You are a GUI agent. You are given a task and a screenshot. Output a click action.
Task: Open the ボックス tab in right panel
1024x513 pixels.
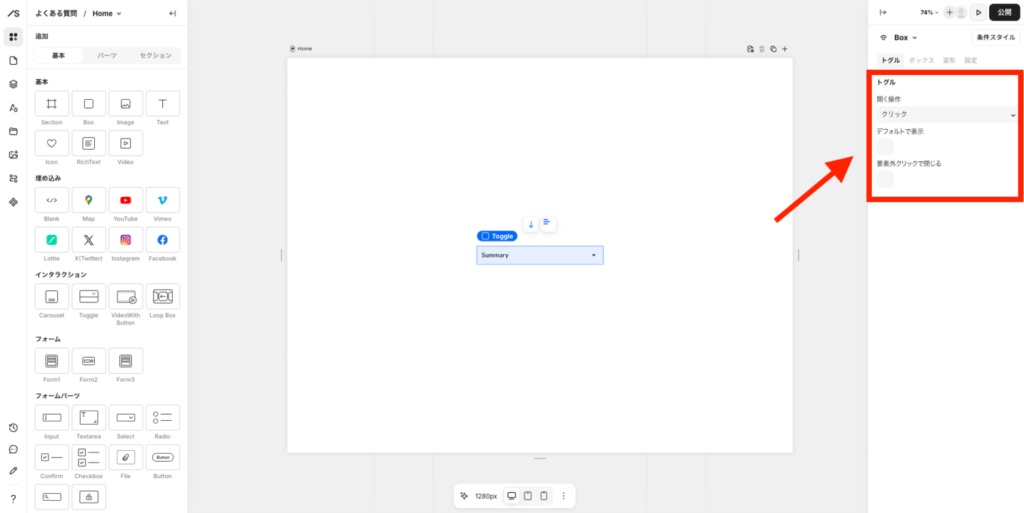coord(921,61)
